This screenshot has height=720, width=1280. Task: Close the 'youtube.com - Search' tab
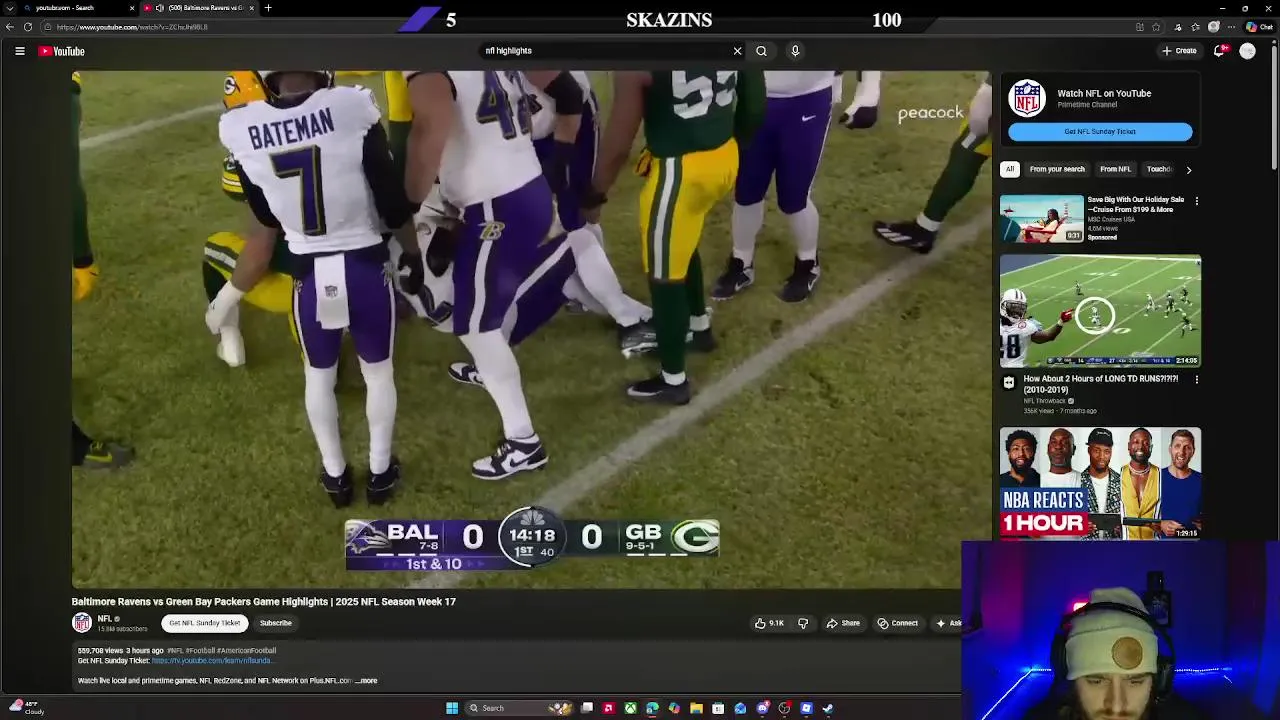132,8
